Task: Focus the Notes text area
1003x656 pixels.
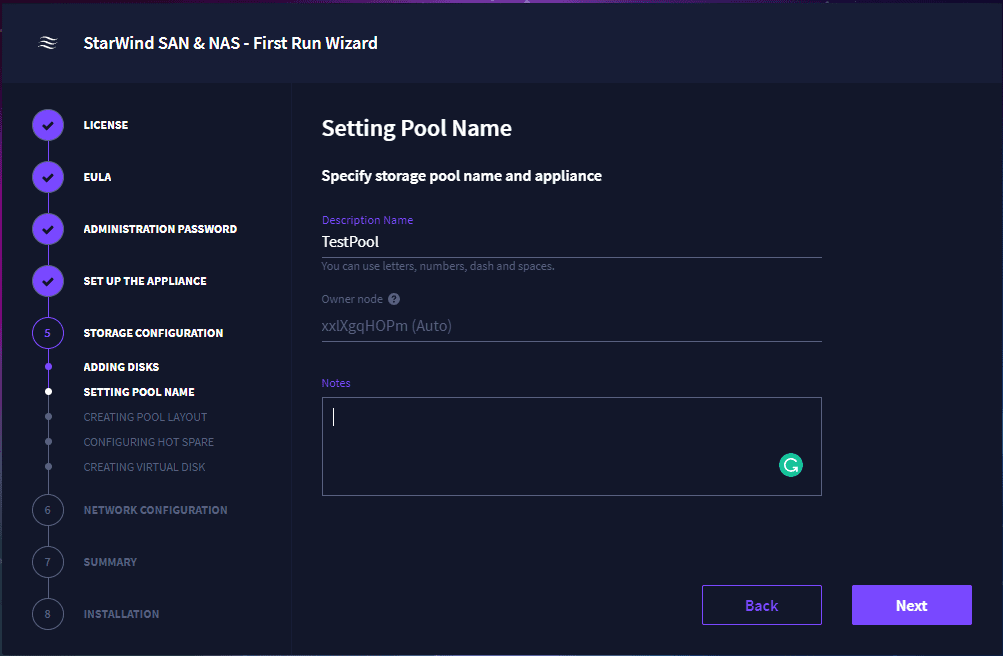Action: pos(550,446)
